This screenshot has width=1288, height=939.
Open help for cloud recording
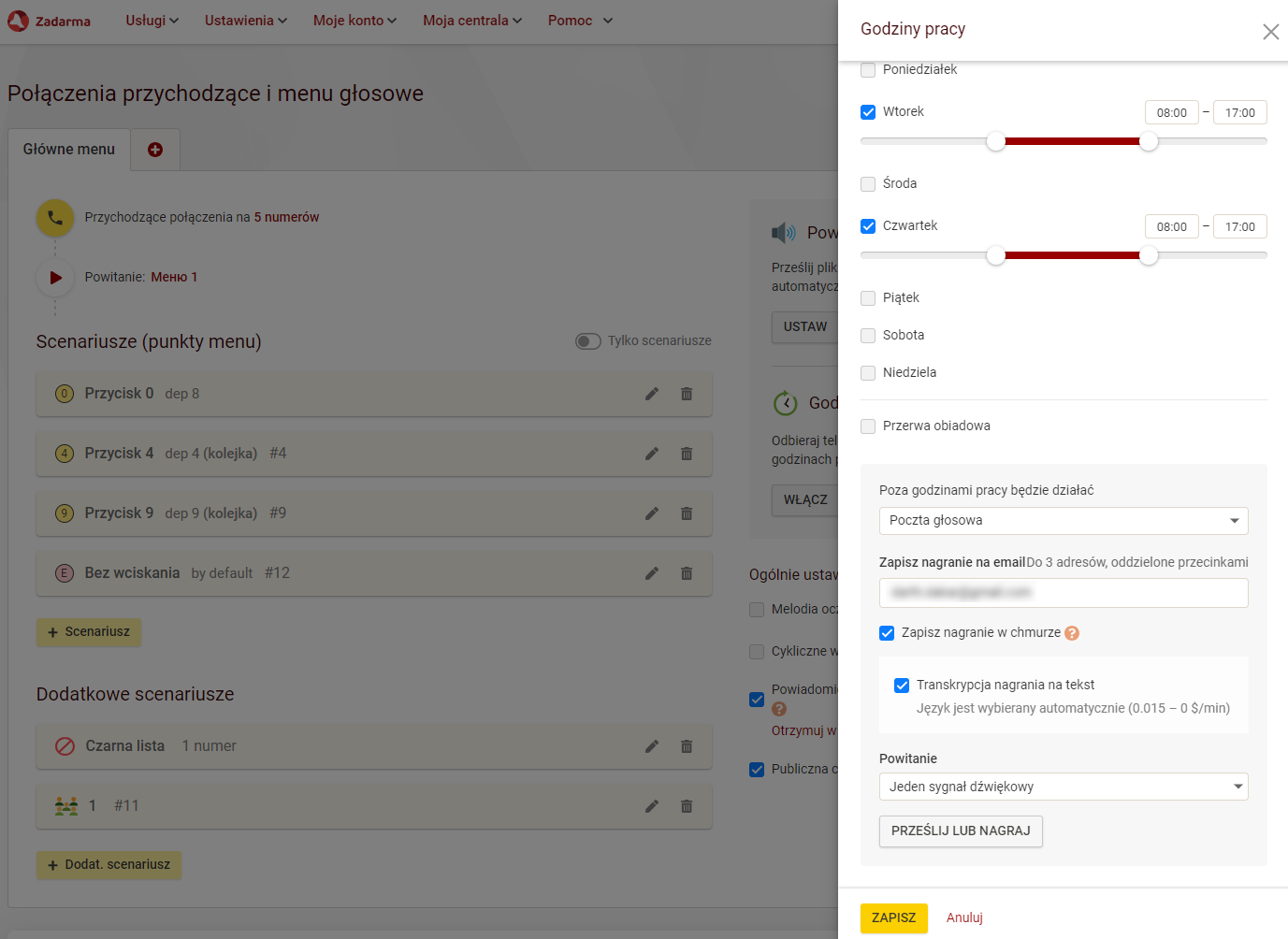pyautogui.click(x=1072, y=633)
